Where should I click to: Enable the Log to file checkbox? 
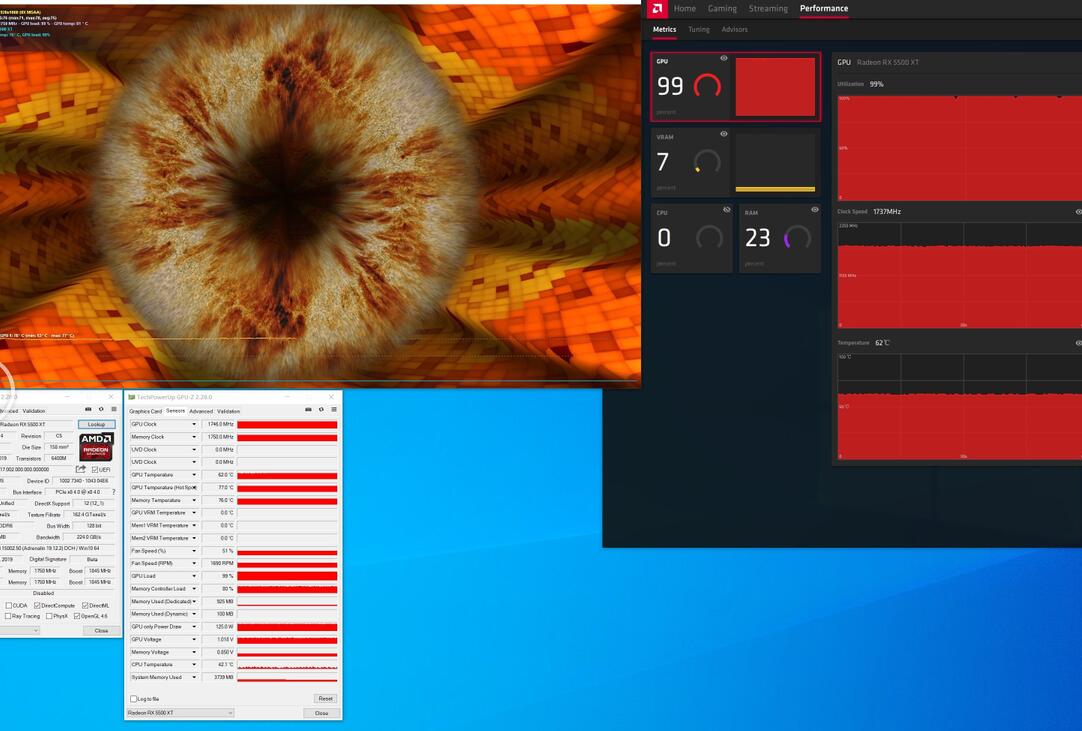pyautogui.click(x=133, y=699)
